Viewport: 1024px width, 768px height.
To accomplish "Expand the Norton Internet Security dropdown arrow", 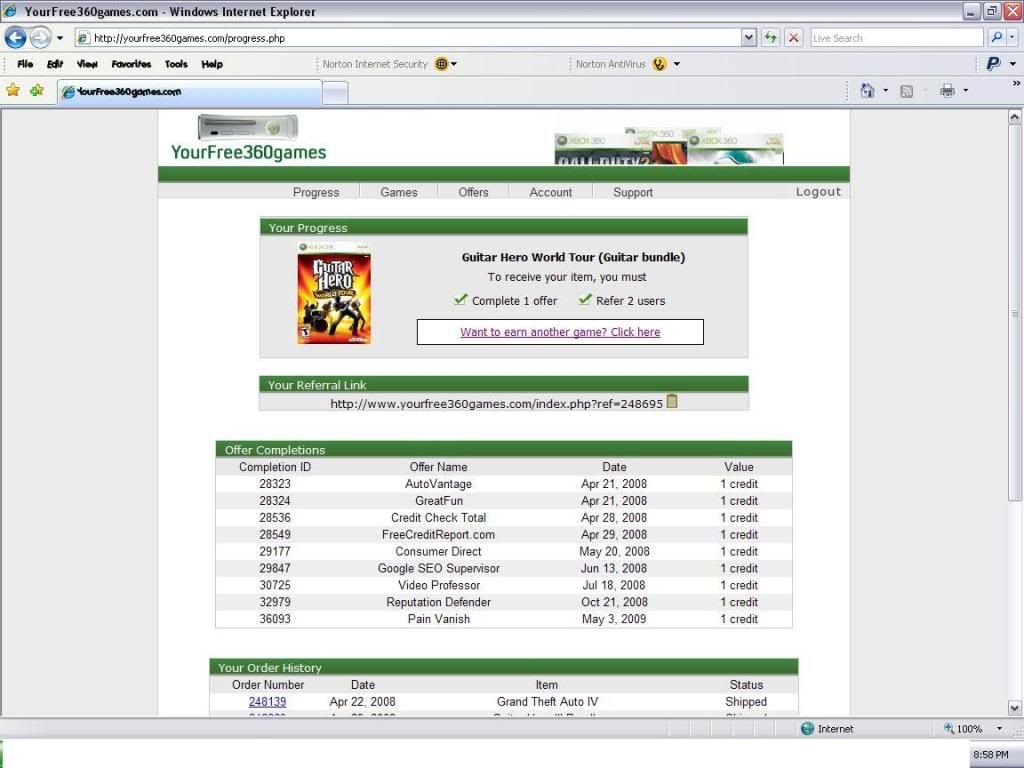I will coord(454,64).
